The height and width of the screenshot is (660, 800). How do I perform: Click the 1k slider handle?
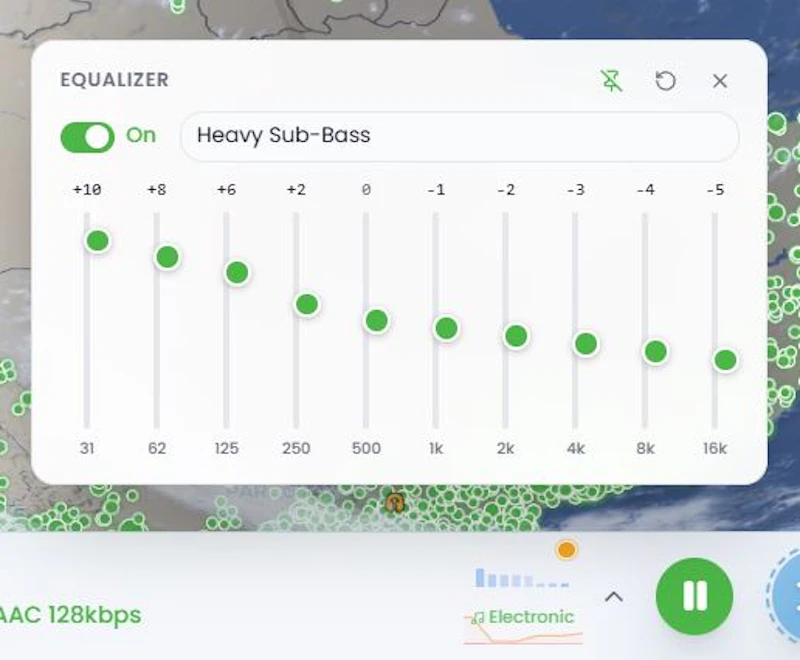[446, 328]
